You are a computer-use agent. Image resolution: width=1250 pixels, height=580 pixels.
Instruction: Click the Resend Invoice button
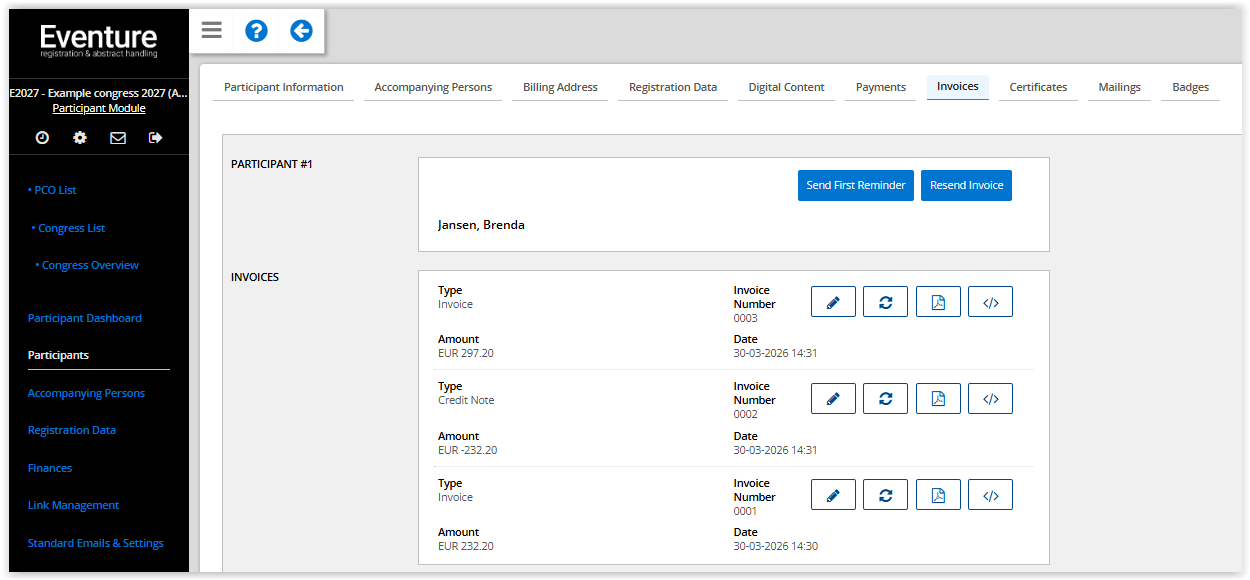[x=966, y=185]
